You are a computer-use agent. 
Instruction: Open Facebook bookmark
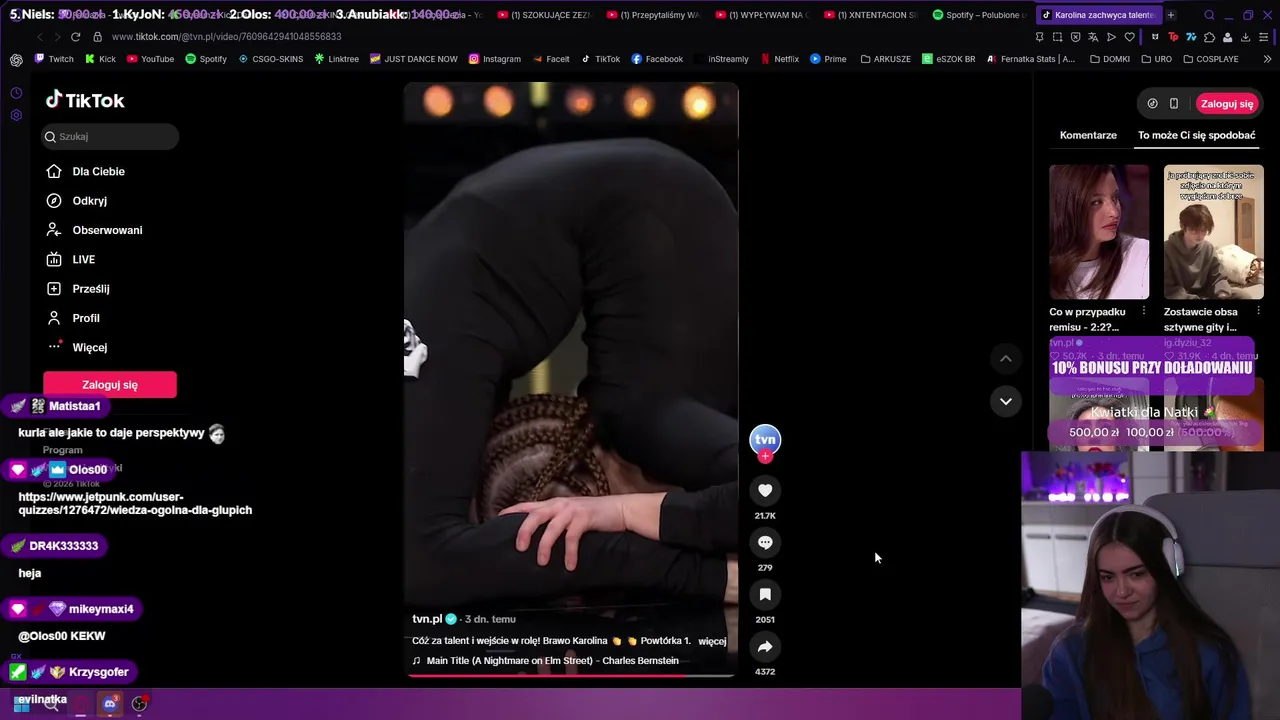click(x=657, y=59)
